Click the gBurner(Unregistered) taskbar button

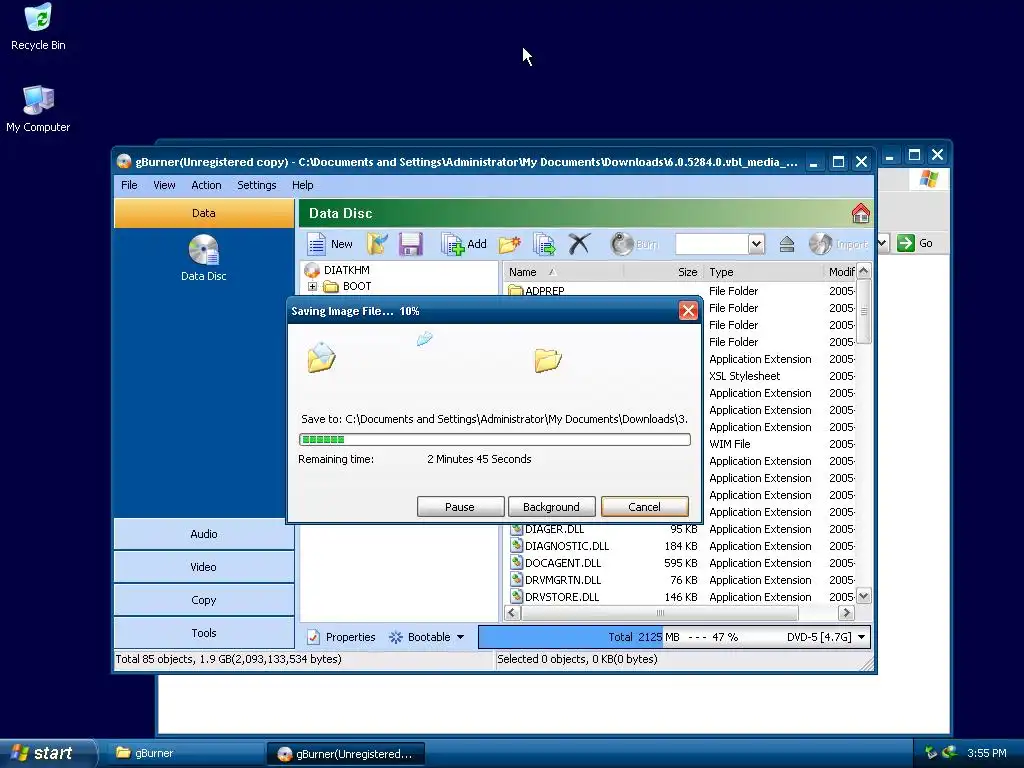(345, 754)
